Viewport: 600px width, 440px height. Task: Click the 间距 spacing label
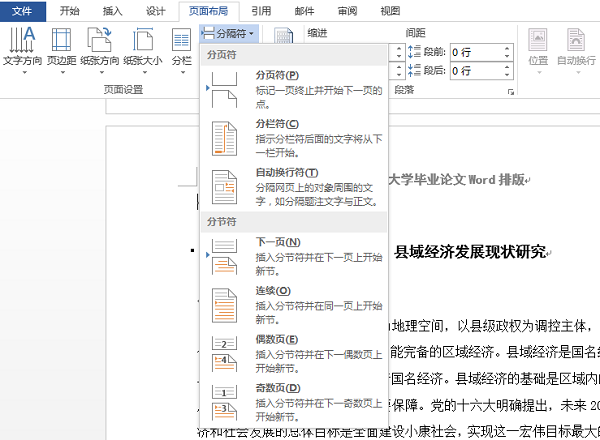[416, 33]
